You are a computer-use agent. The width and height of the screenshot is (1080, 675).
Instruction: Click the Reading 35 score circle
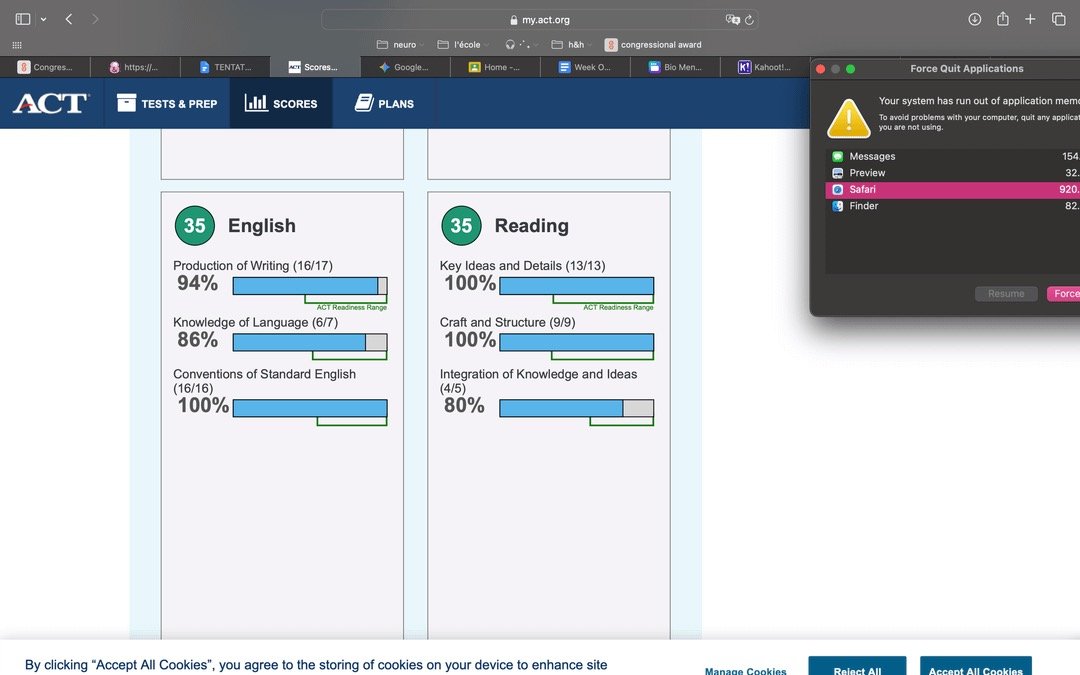pyautogui.click(x=461, y=225)
